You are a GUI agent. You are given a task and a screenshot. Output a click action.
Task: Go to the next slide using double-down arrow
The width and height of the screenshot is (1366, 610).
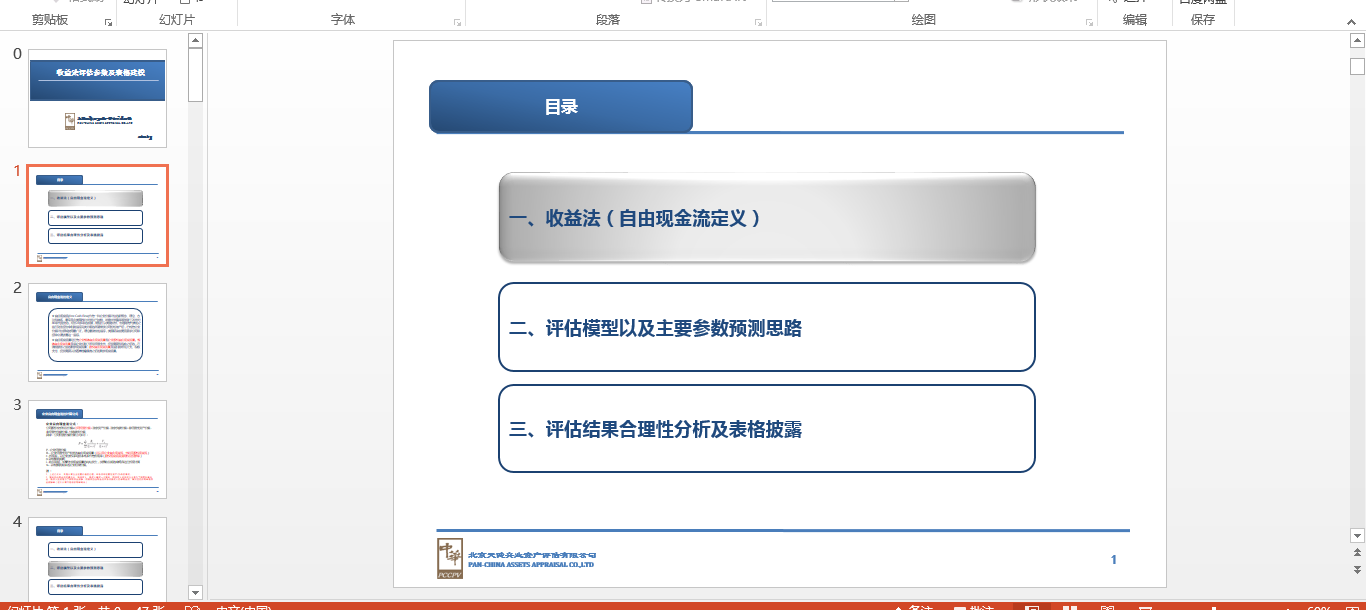1357,569
